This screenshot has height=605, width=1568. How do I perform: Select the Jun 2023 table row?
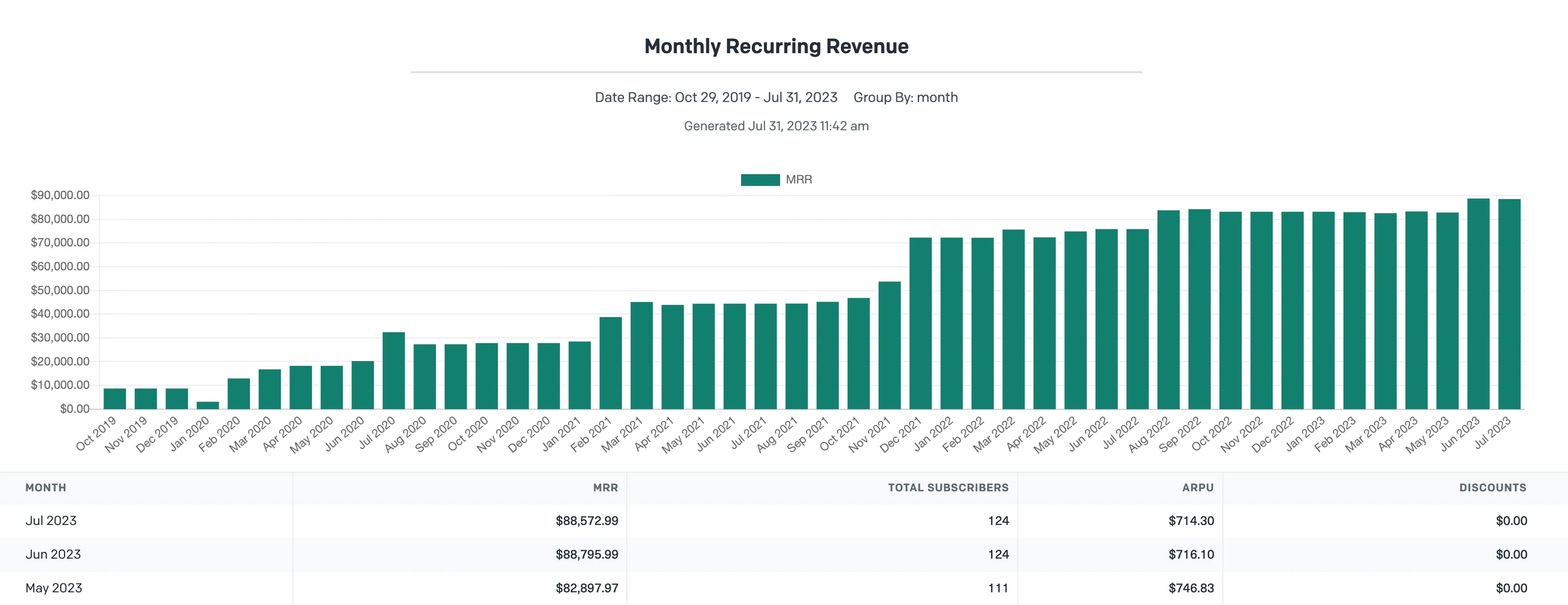784,554
